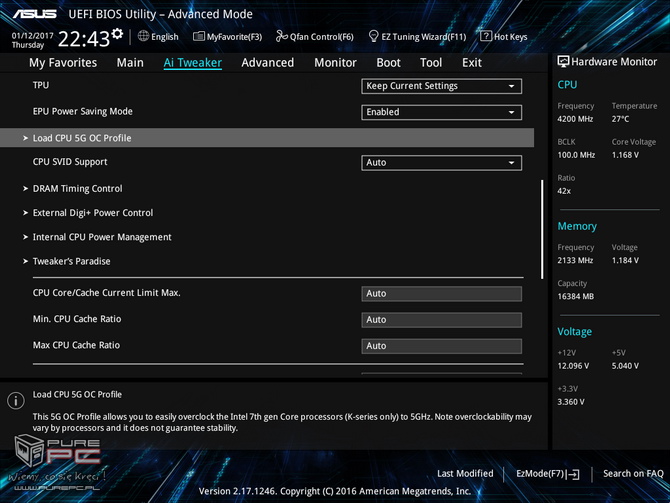Expand Tweaker's Paradise submenu
Screen dimensions: 670x503
pyautogui.click(x=71, y=261)
